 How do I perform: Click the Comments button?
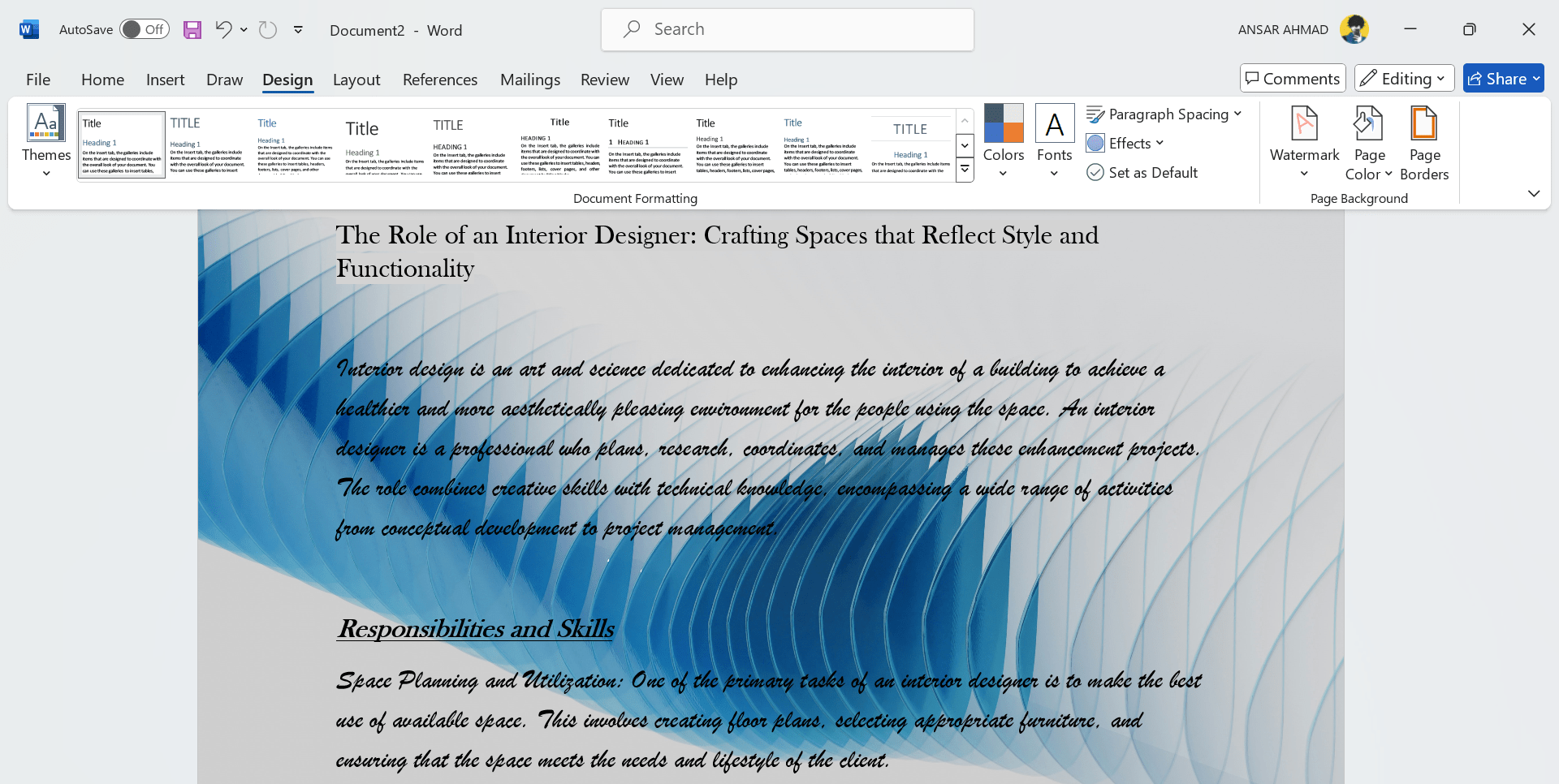tap(1293, 79)
